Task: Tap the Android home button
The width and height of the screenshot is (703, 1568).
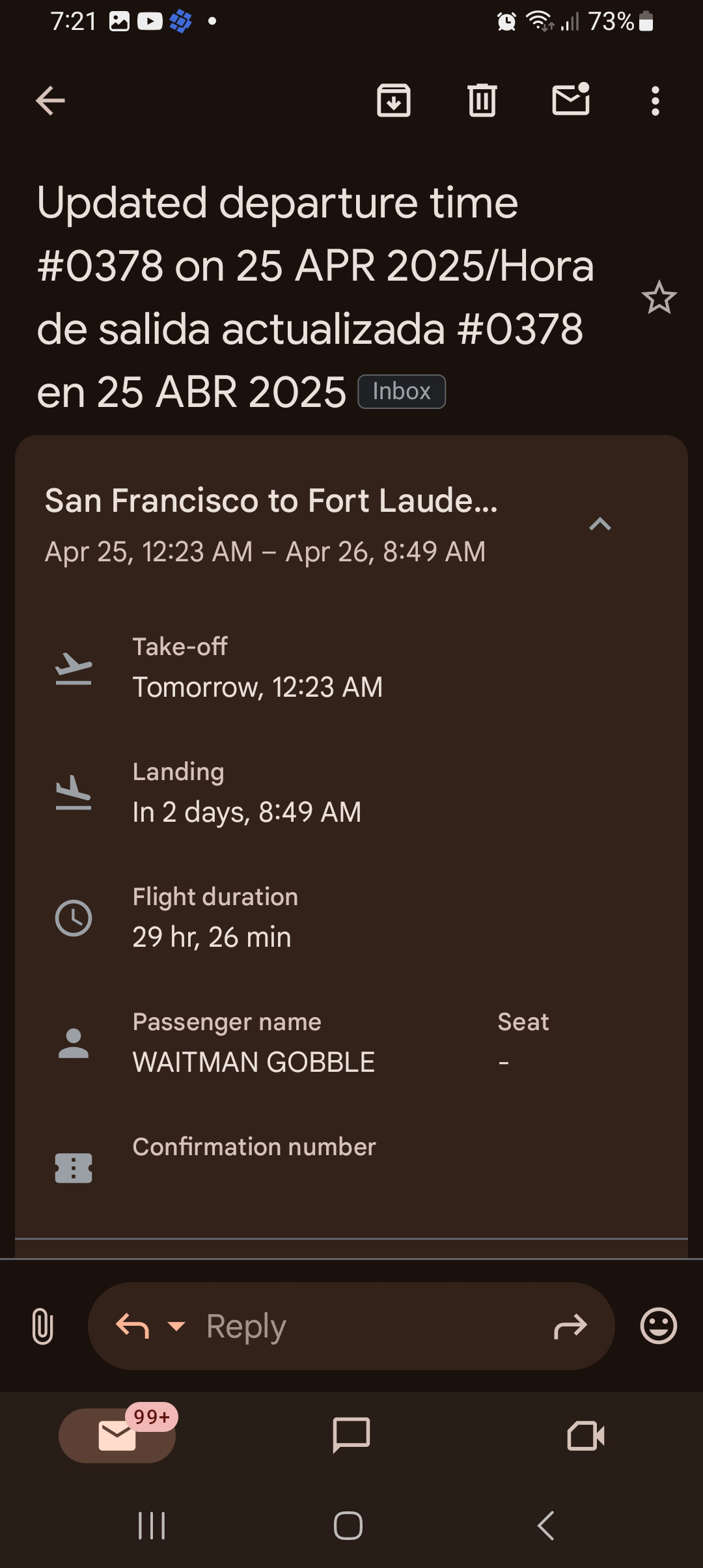Action: (x=348, y=1526)
